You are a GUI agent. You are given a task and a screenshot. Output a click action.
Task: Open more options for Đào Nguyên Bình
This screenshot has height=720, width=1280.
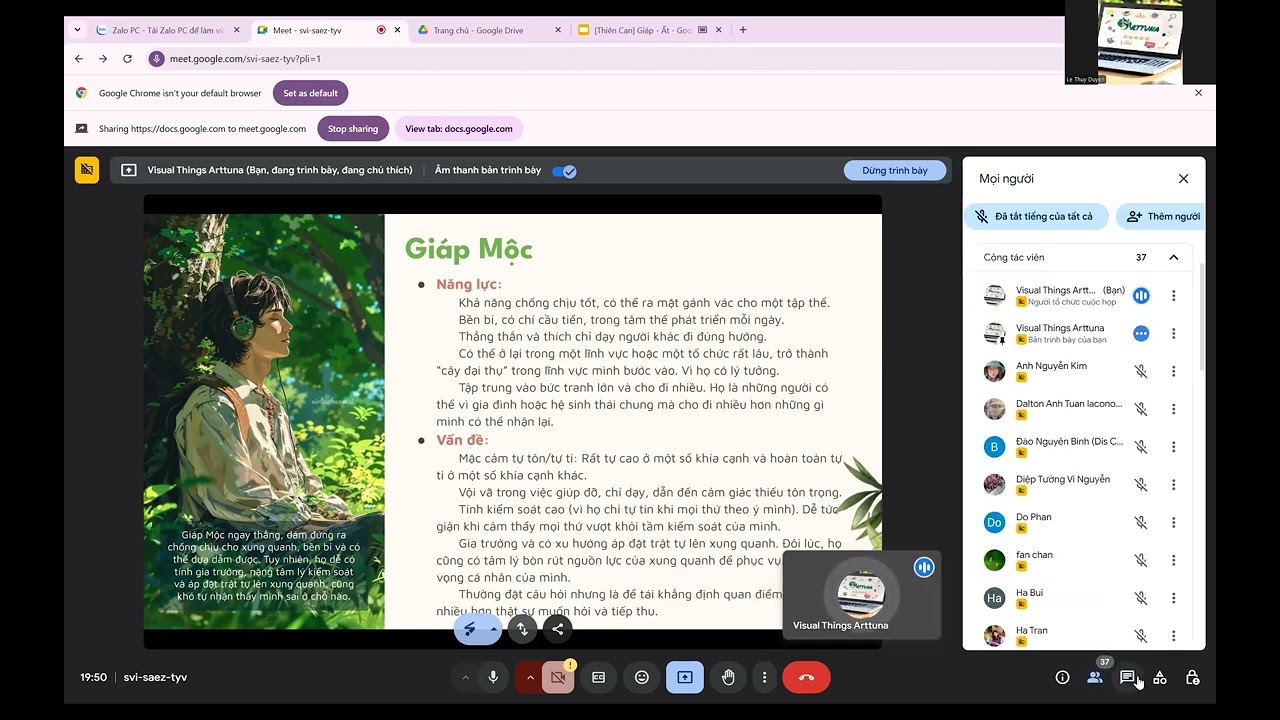pyautogui.click(x=1174, y=447)
